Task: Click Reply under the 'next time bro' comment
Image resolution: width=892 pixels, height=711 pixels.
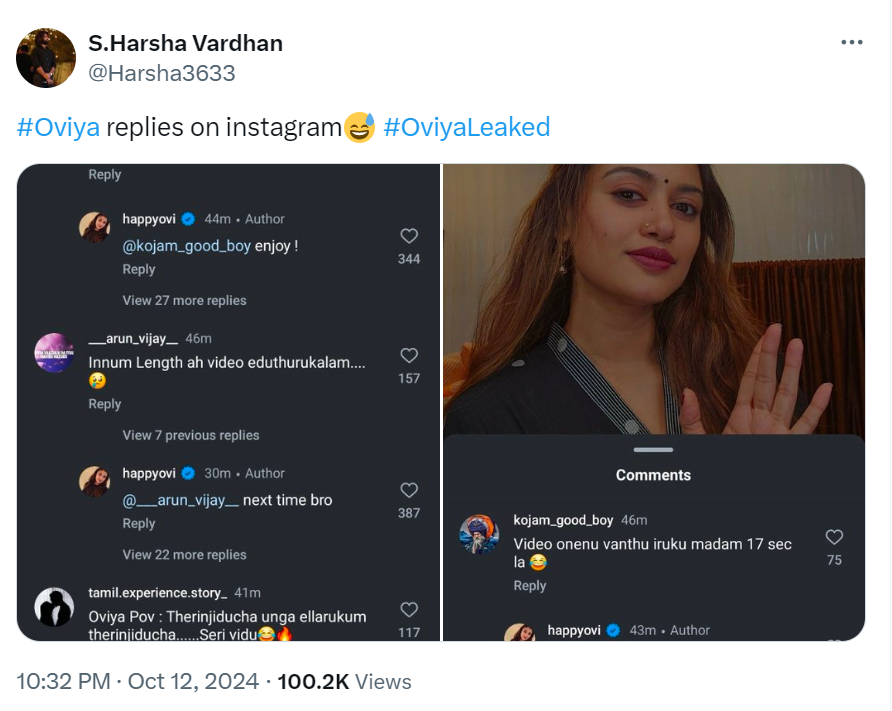Action: pyautogui.click(x=139, y=523)
